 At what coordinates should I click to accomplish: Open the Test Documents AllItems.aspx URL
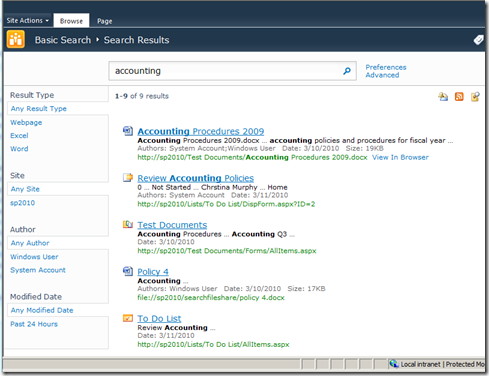[227, 251]
